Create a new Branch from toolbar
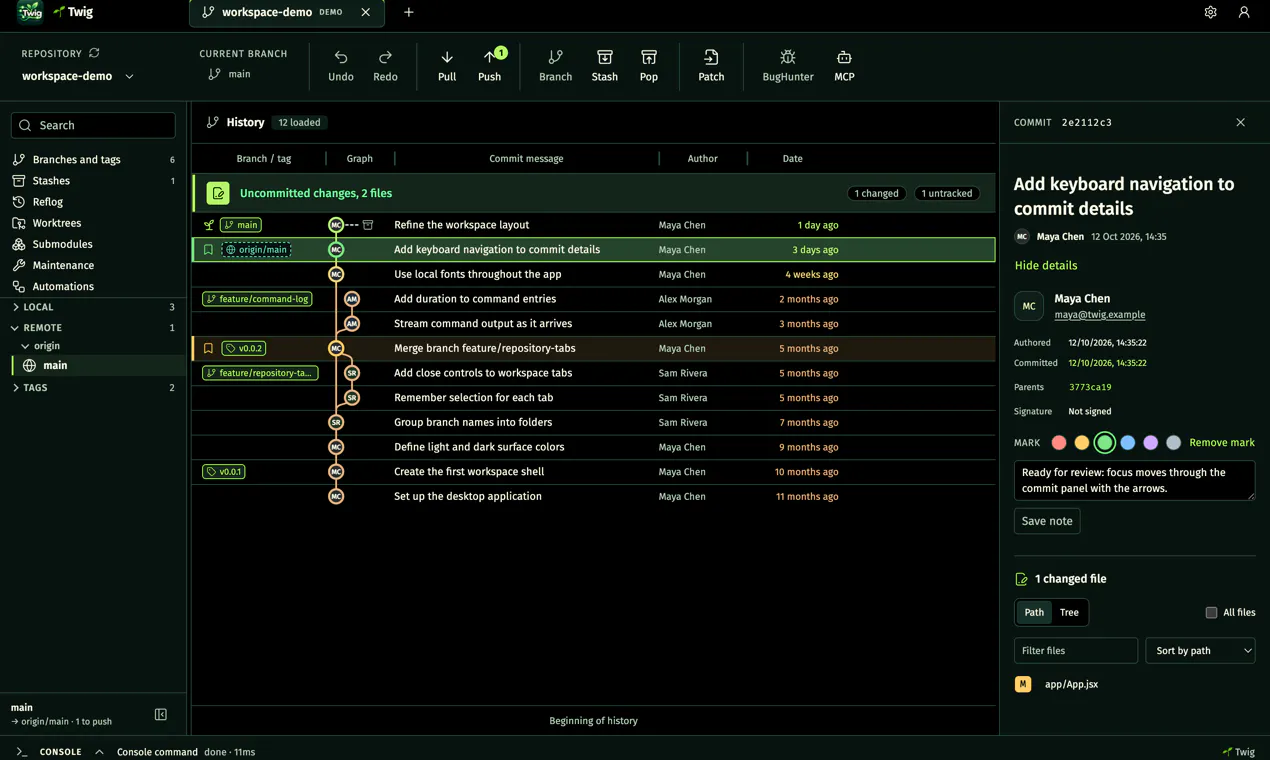 [555, 66]
